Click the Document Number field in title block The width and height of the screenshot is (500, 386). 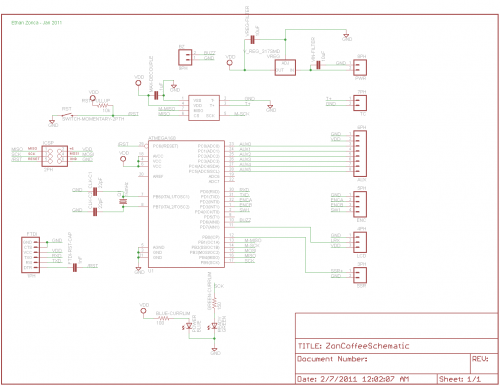tap(332, 359)
